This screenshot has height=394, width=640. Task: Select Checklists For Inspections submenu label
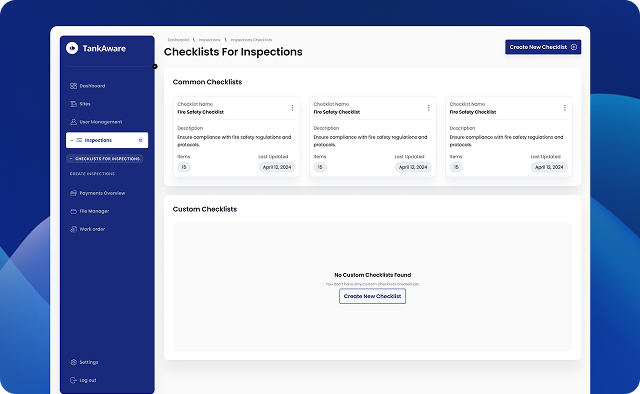[107, 158]
